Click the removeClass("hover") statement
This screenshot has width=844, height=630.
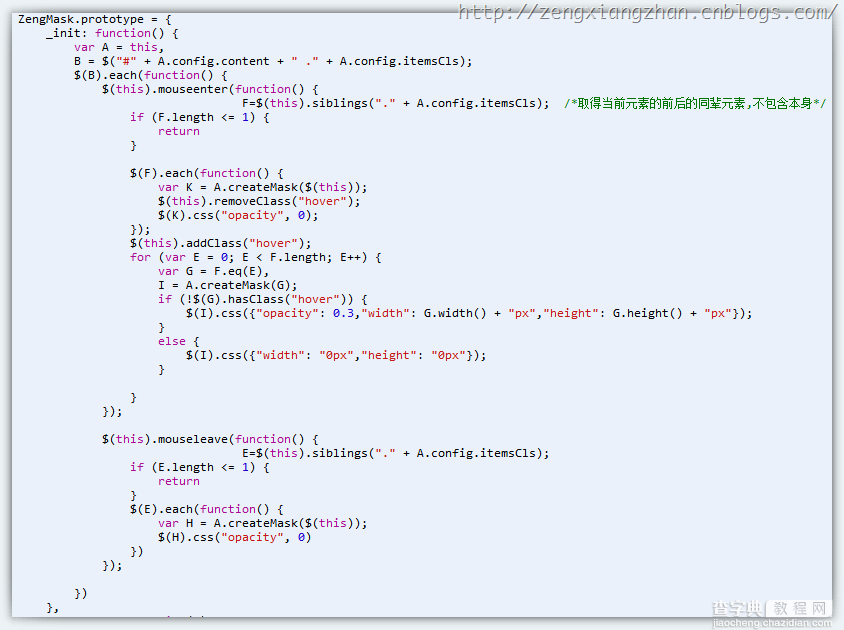[x=259, y=201]
